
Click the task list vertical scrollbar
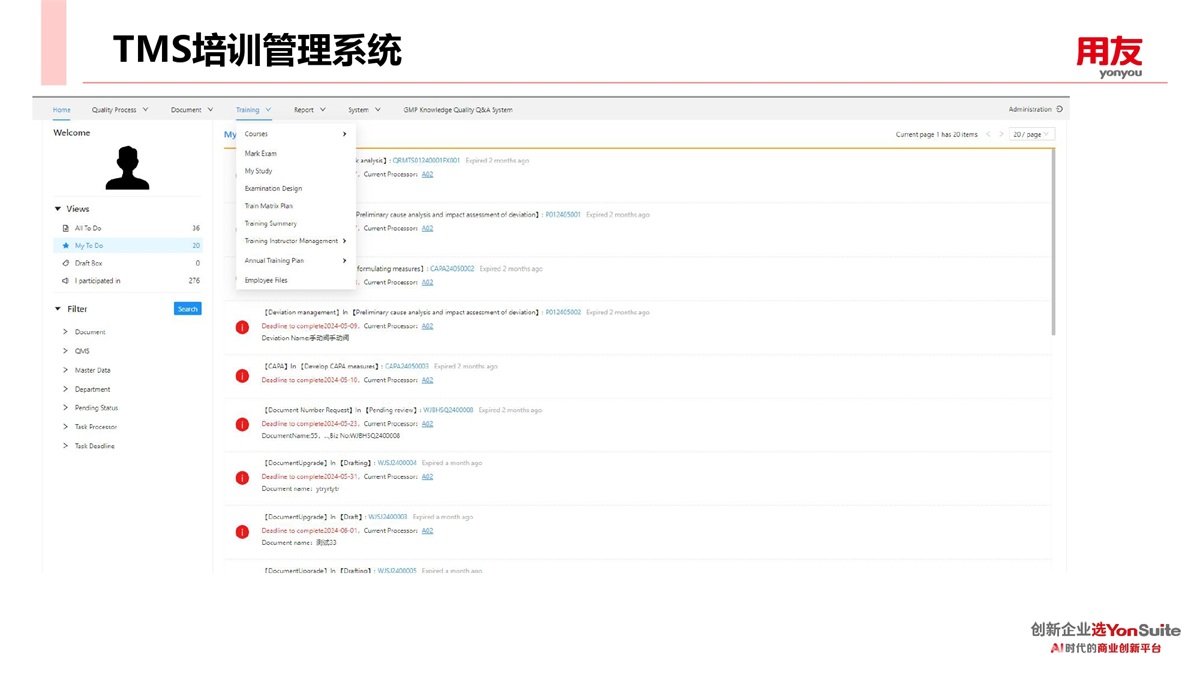pos(1054,240)
